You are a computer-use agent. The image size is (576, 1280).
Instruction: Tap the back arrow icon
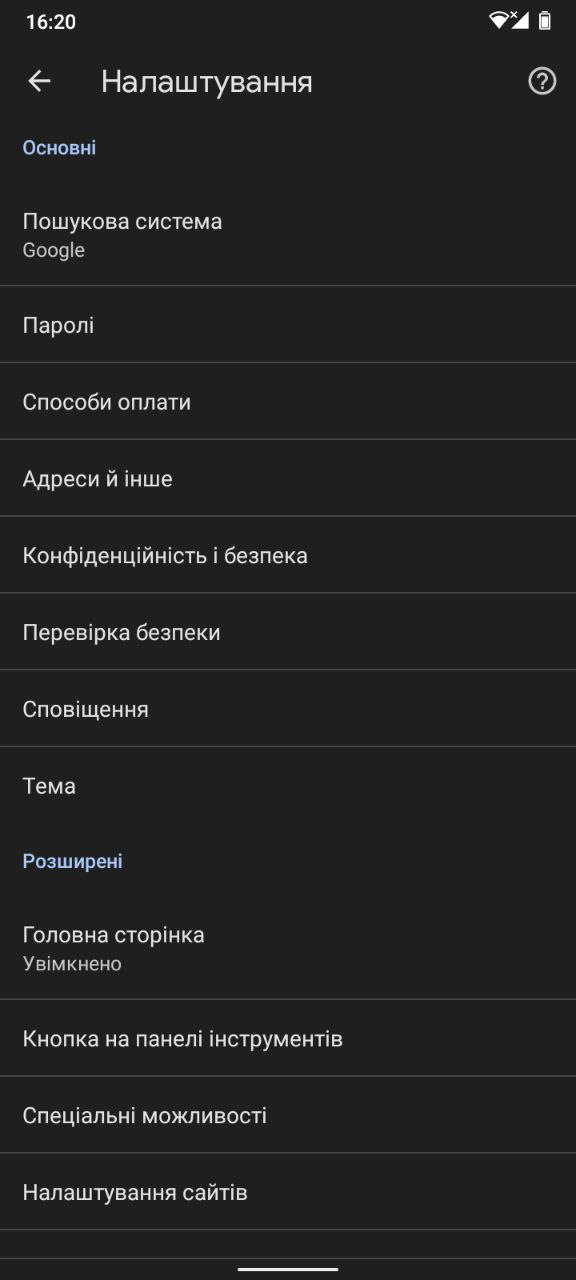click(x=39, y=81)
